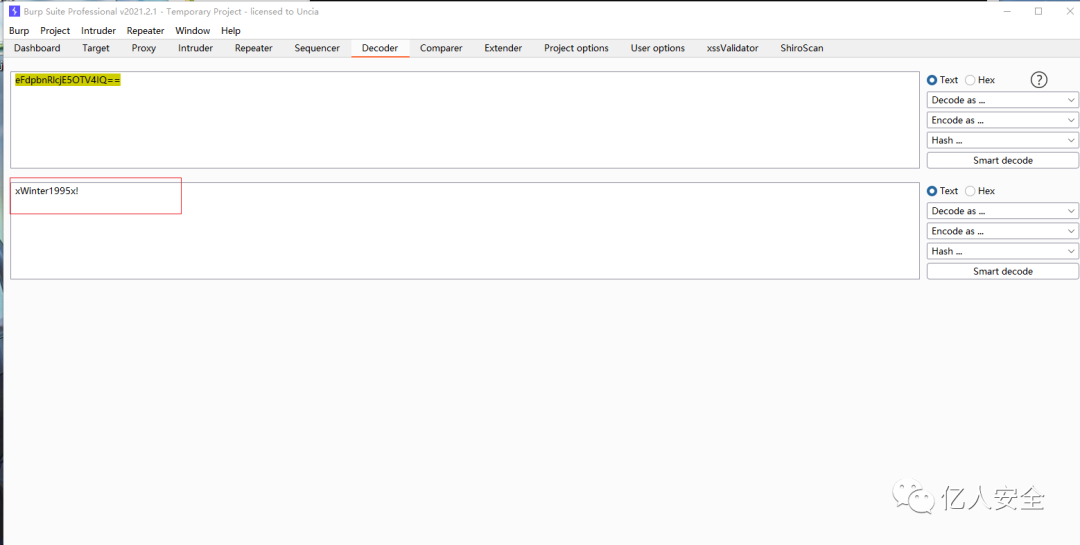Switch to the Repeater tab
The image size is (1080, 545).
pos(253,48)
